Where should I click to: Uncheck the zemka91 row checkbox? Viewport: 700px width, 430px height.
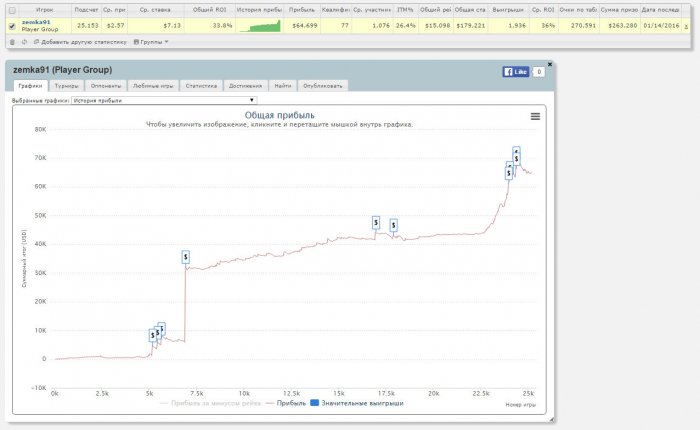tap(12, 26)
